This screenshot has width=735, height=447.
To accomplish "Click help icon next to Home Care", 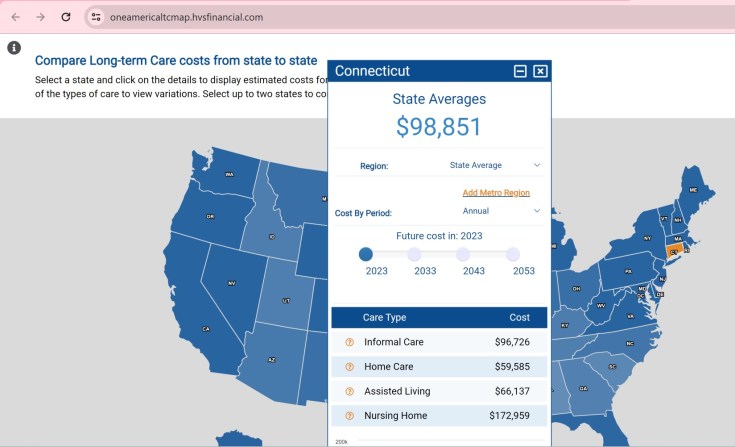I will (x=349, y=367).
